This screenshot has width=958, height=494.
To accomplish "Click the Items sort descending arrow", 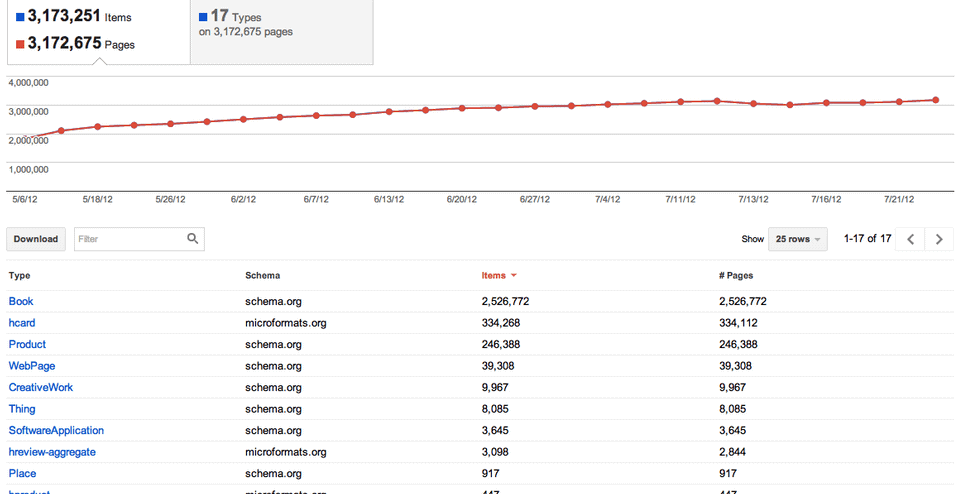I will (x=514, y=275).
